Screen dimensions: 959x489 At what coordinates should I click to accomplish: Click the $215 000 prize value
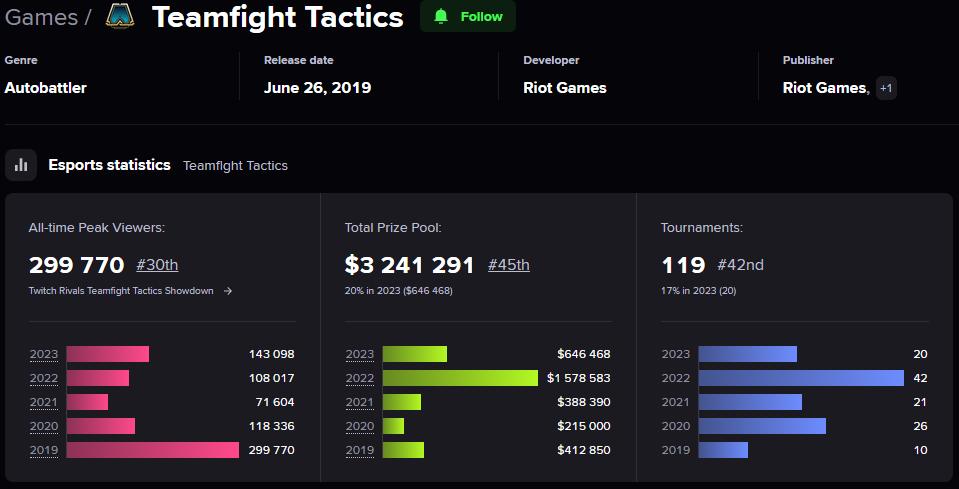[x=584, y=426]
